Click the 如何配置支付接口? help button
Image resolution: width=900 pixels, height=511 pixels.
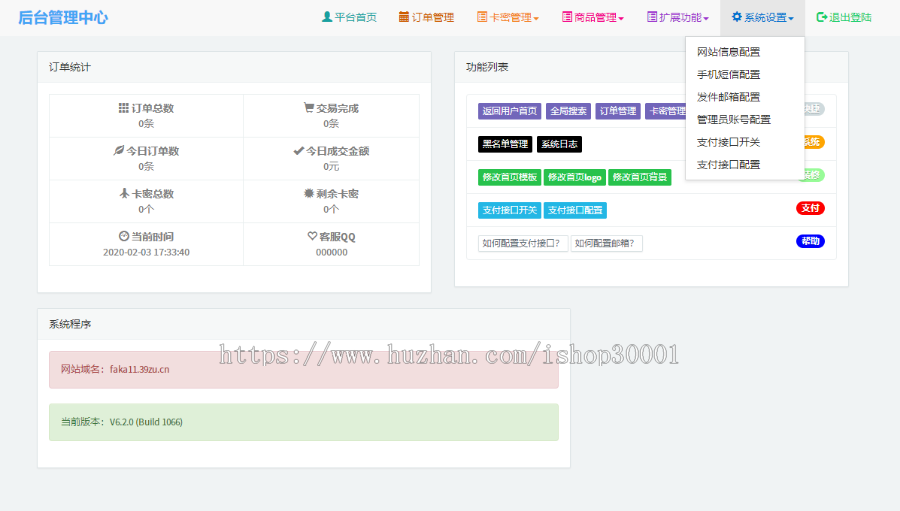click(x=523, y=243)
